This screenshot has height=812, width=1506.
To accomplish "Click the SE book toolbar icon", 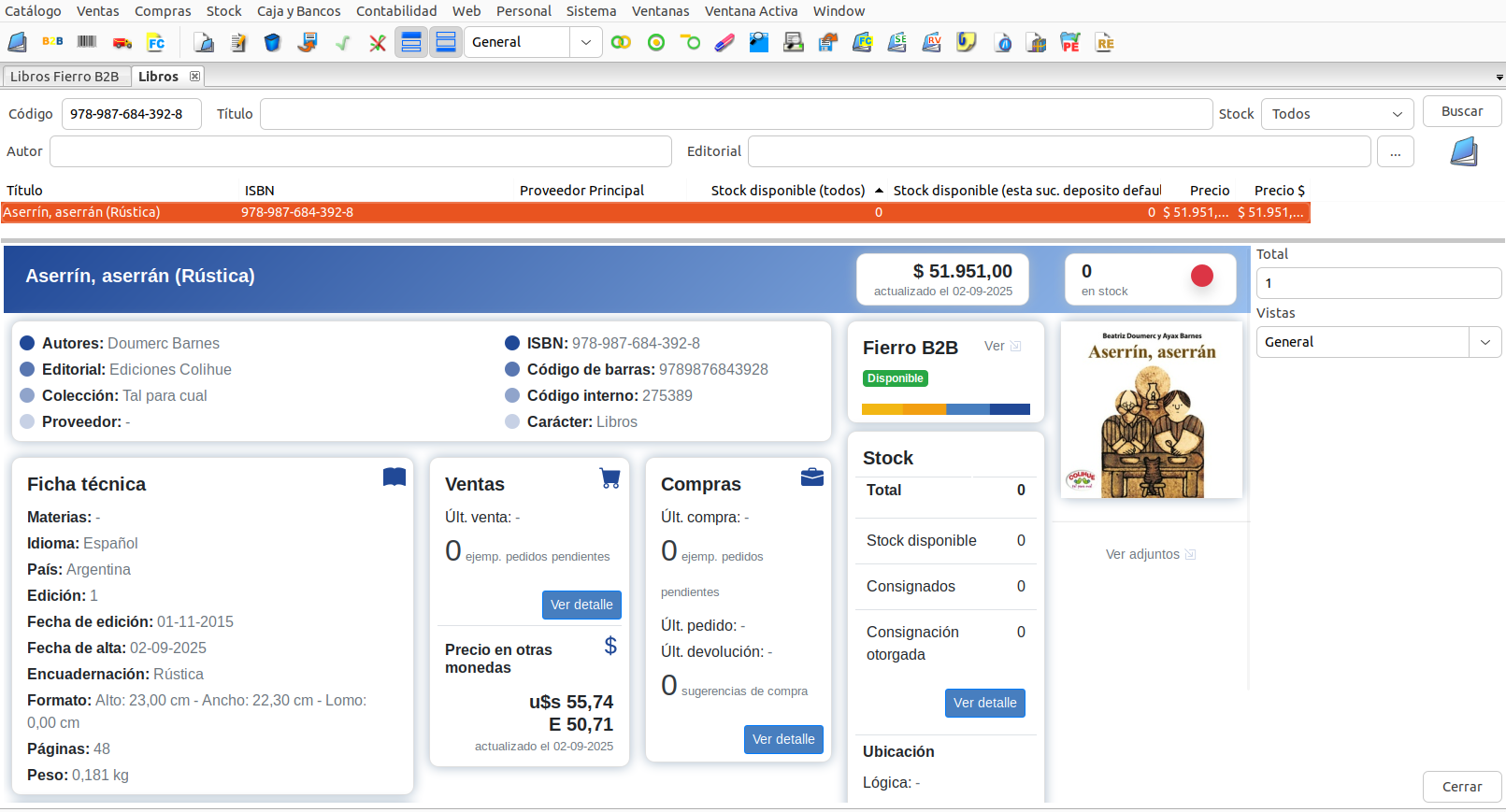I will tap(897, 42).
